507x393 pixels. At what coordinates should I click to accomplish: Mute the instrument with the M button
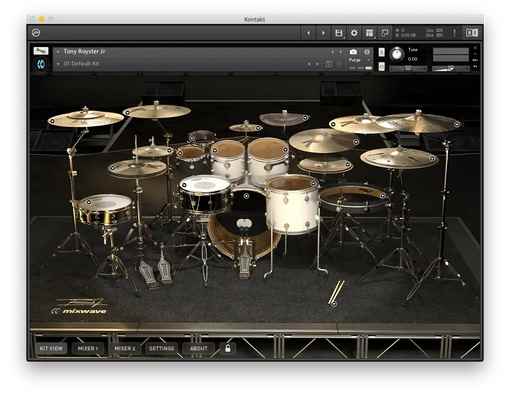[382, 67]
